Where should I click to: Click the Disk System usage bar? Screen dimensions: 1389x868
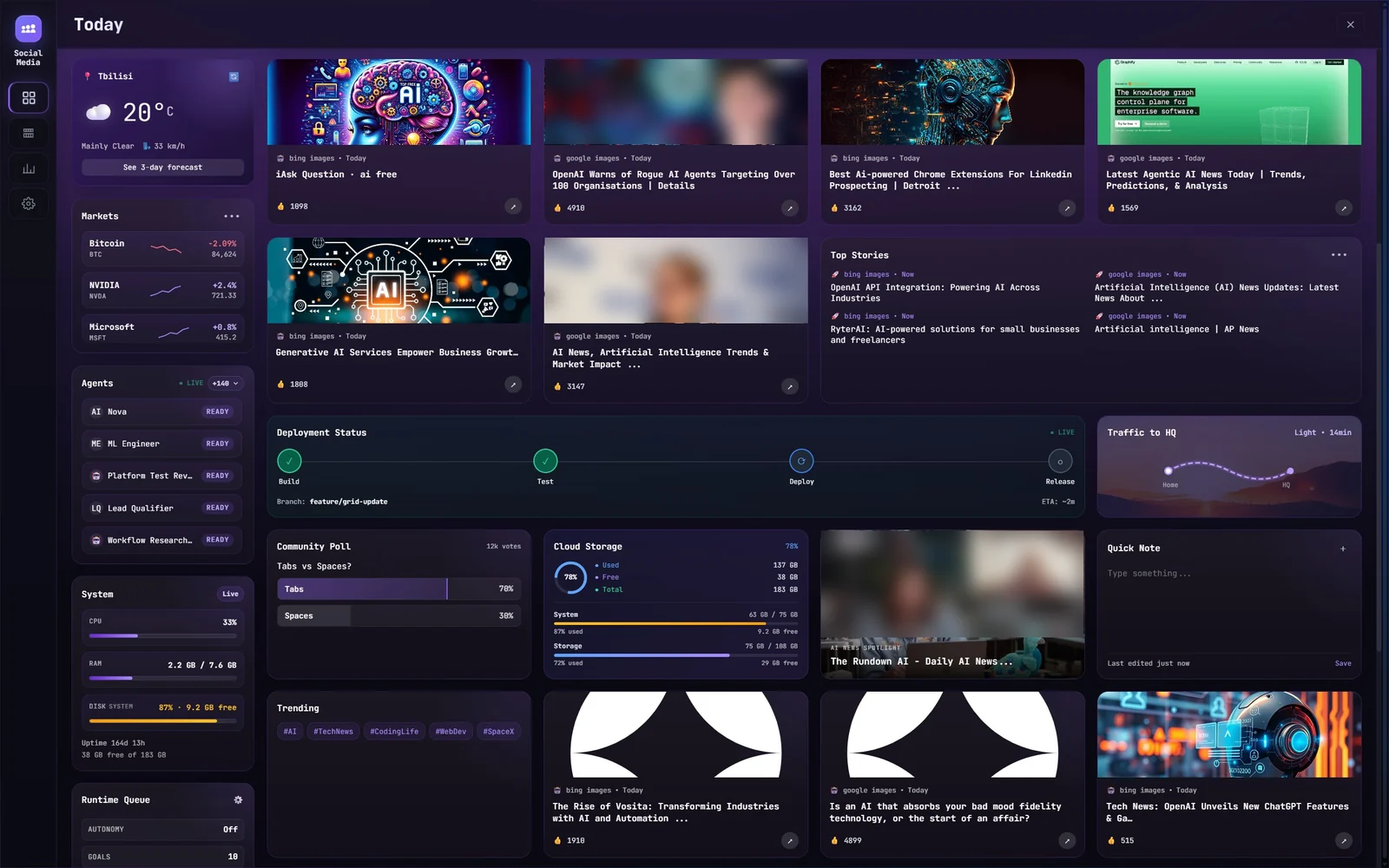click(162, 720)
